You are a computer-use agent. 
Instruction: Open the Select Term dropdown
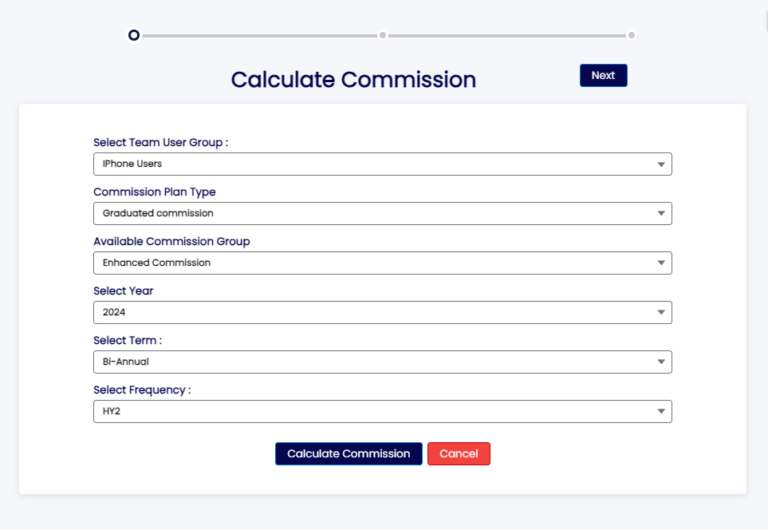(382, 362)
